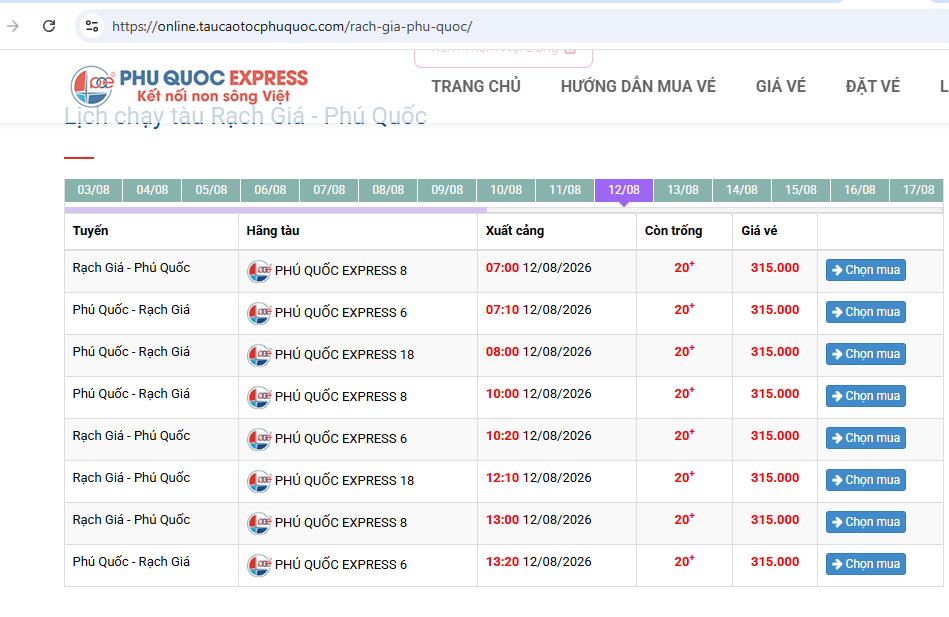Select the 17/08 date tab
Image resolution: width=949 pixels, height=617 pixels.
(918, 190)
